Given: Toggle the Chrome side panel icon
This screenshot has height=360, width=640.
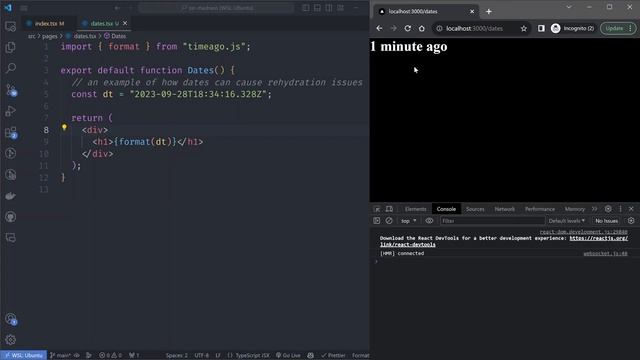Looking at the screenshot, I should [x=541, y=28].
